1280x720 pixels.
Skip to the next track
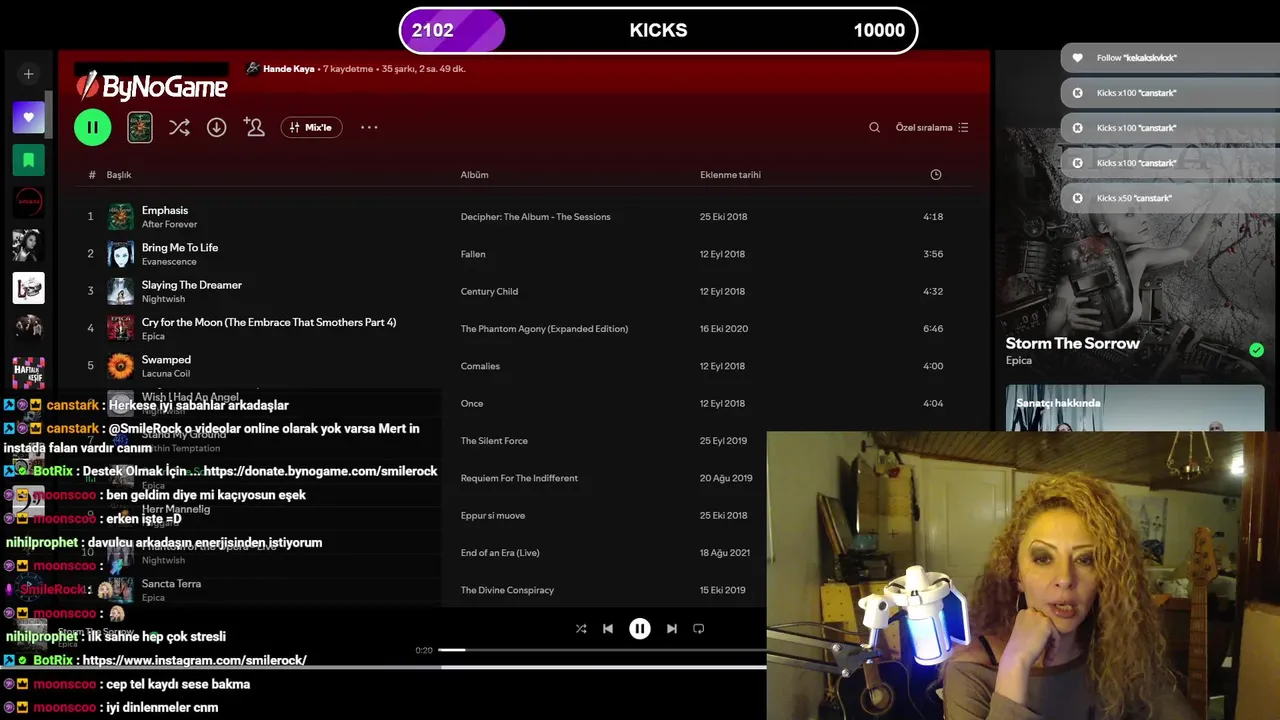[672, 628]
